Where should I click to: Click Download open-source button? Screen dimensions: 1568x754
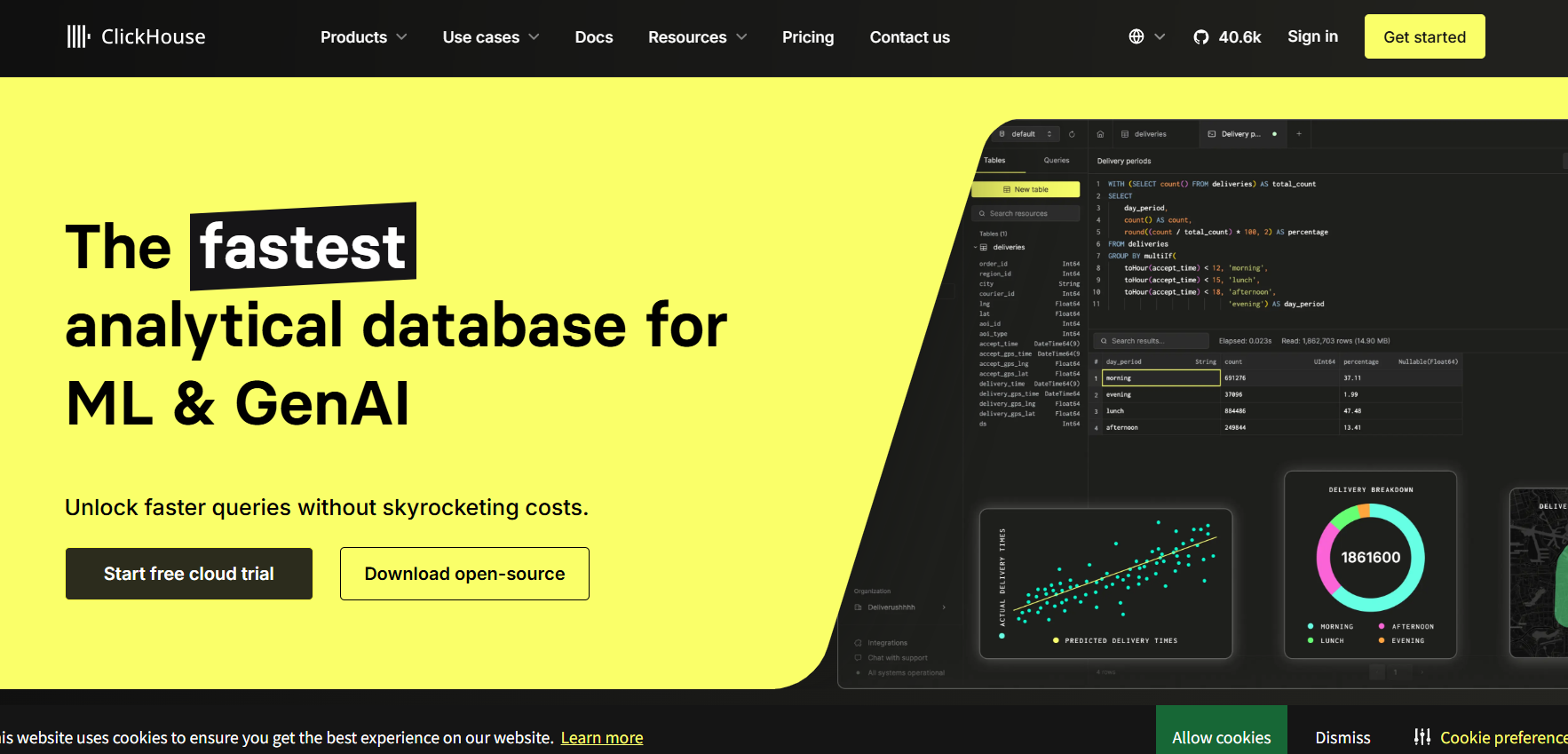(x=464, y=574)
